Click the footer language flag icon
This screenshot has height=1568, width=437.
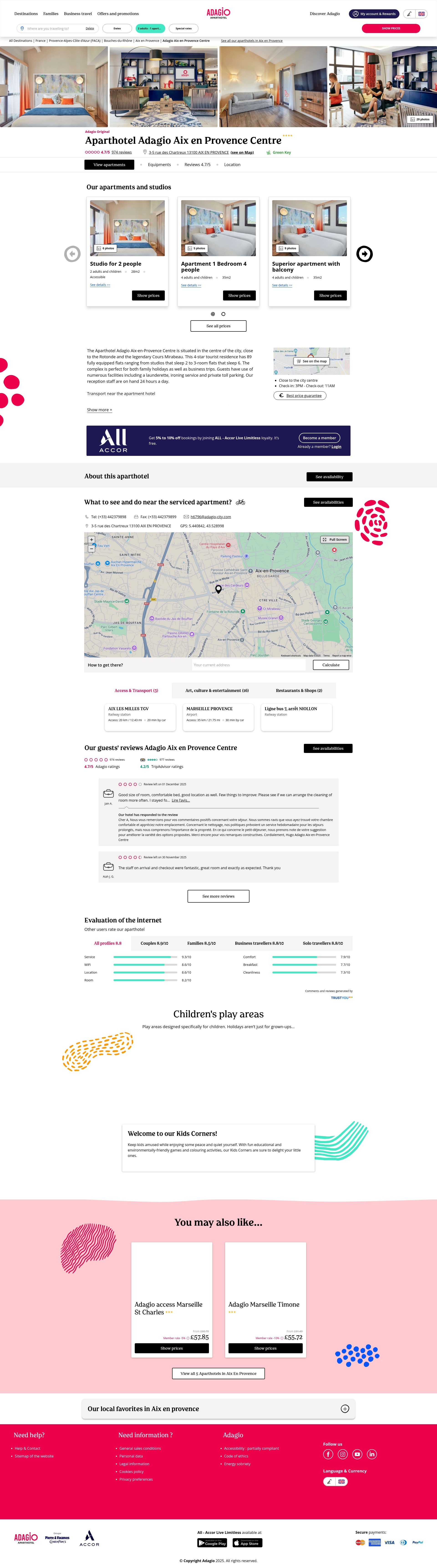pos(341,1482)
